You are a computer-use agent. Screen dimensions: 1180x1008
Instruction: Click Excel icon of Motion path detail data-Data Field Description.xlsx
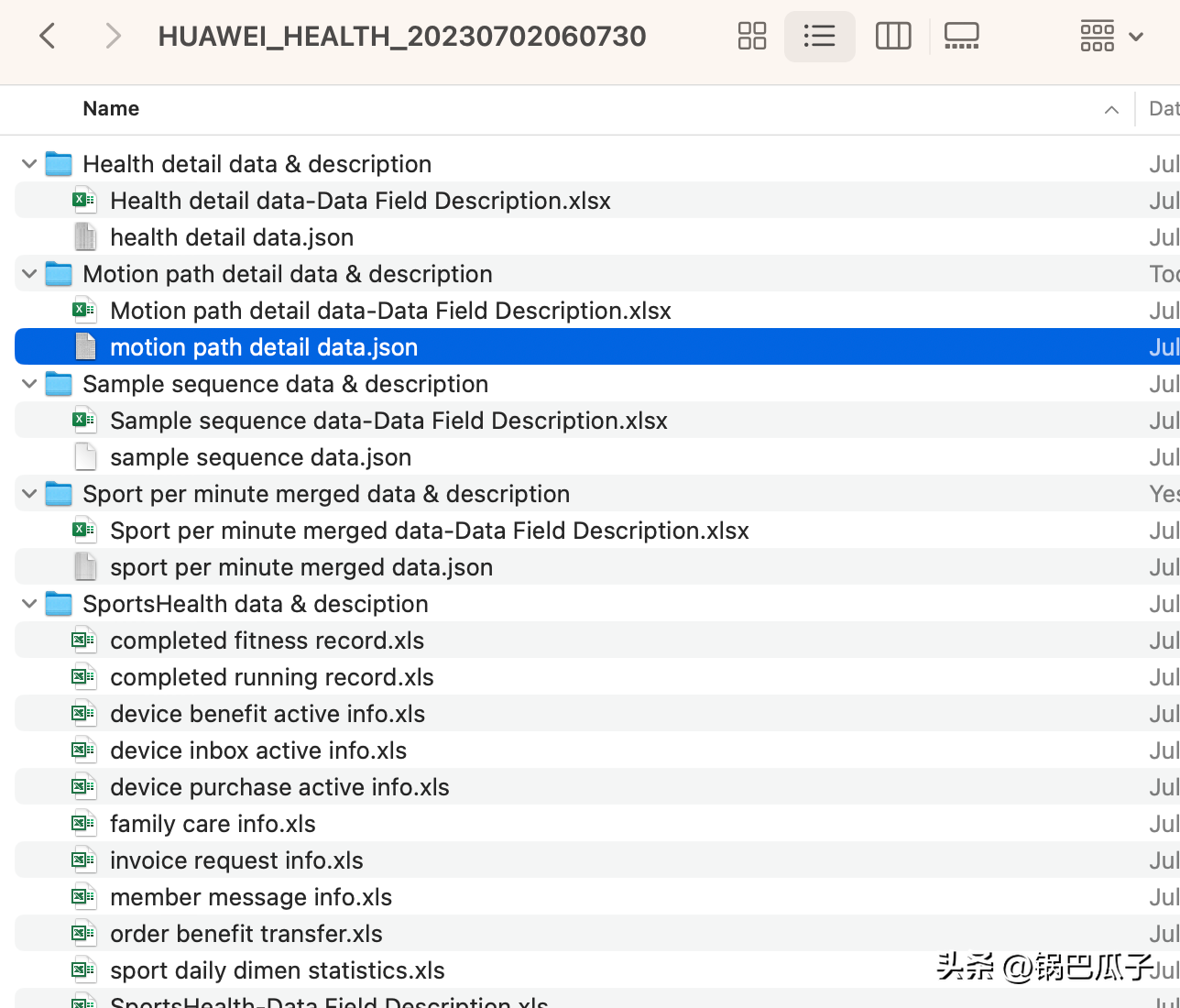click(84, 310)
